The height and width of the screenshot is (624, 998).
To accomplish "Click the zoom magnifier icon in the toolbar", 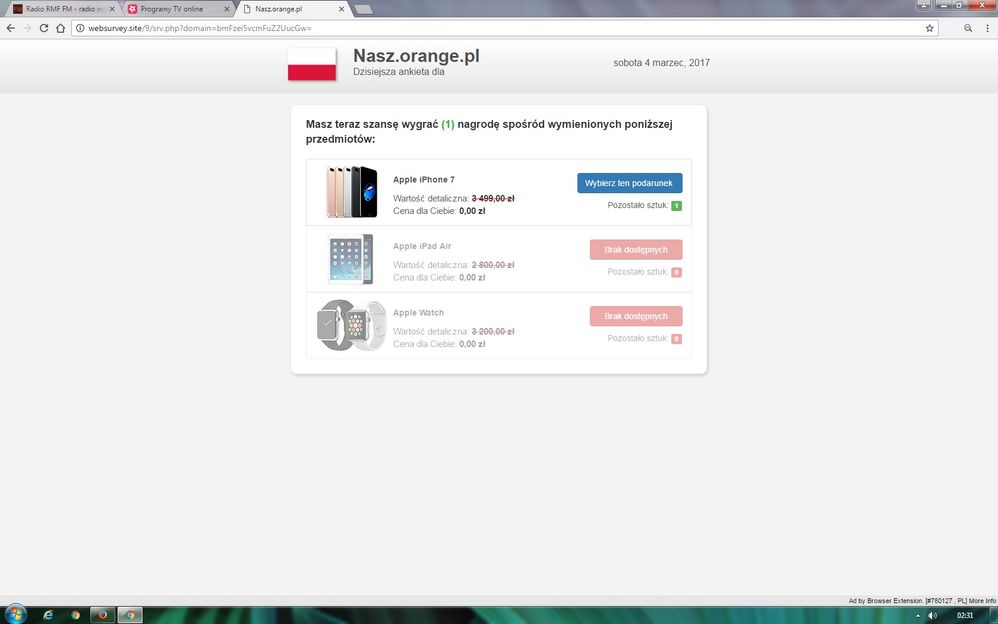I will pyautogui.click(x=967, y=28).
